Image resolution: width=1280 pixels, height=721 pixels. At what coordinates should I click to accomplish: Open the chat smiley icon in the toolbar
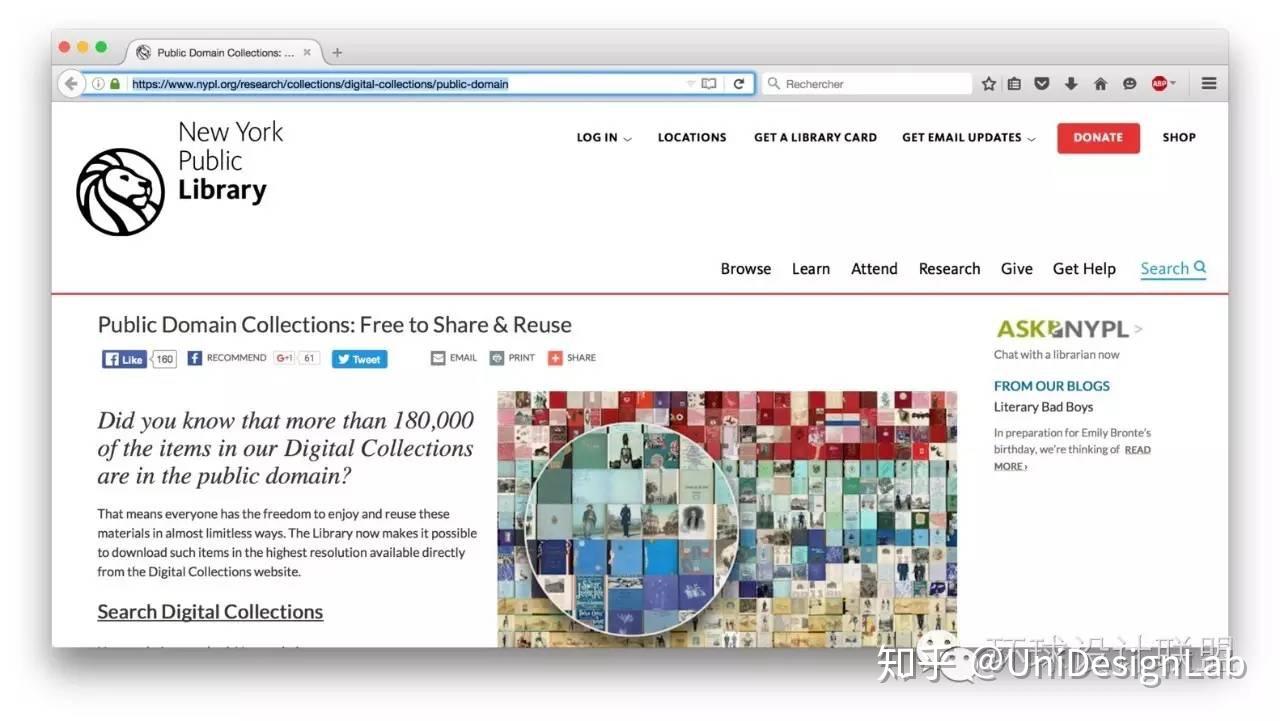tap(1129, 84)
